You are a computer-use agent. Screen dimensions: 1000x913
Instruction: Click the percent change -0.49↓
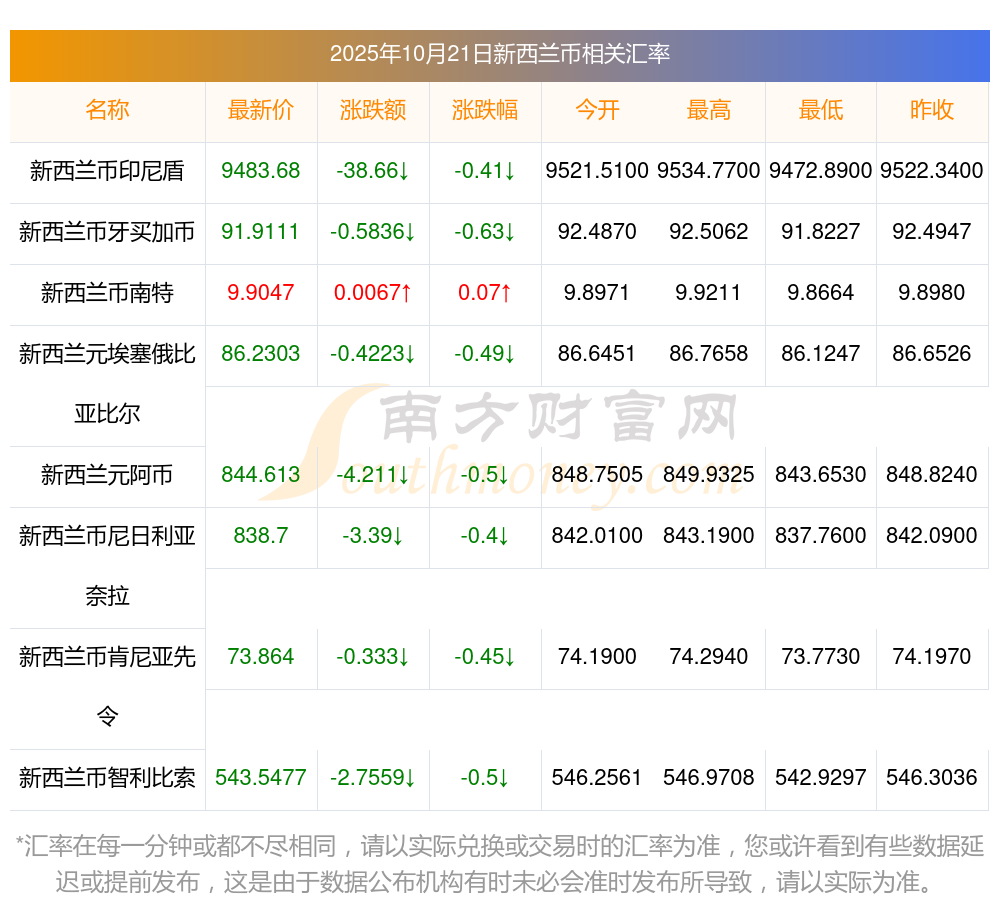485,353
